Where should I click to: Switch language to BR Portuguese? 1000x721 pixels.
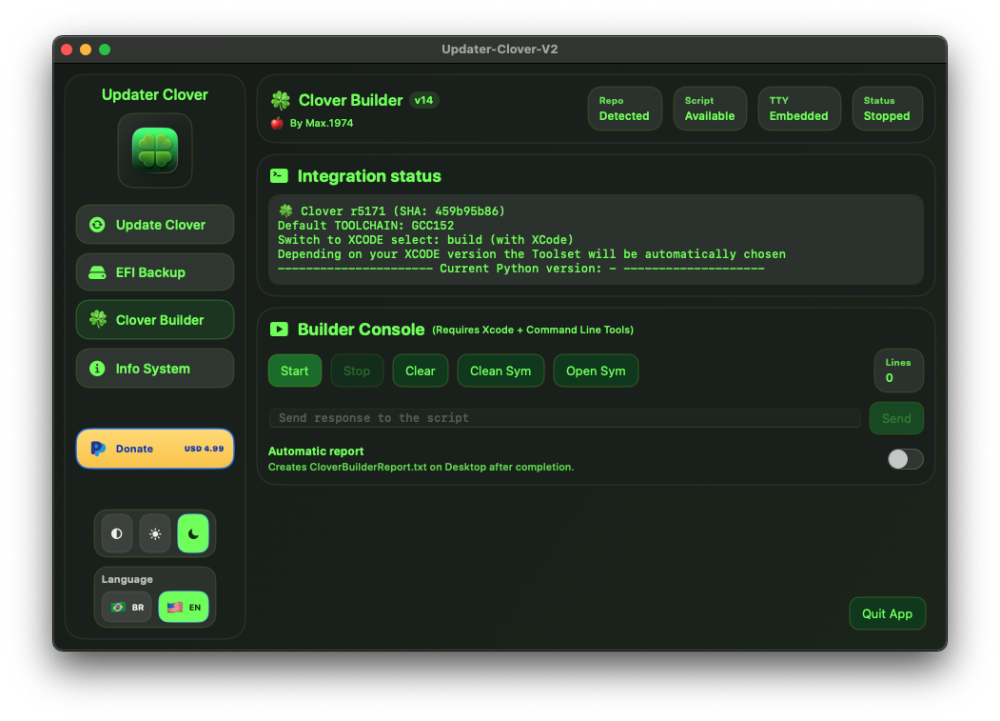point(126,608)
